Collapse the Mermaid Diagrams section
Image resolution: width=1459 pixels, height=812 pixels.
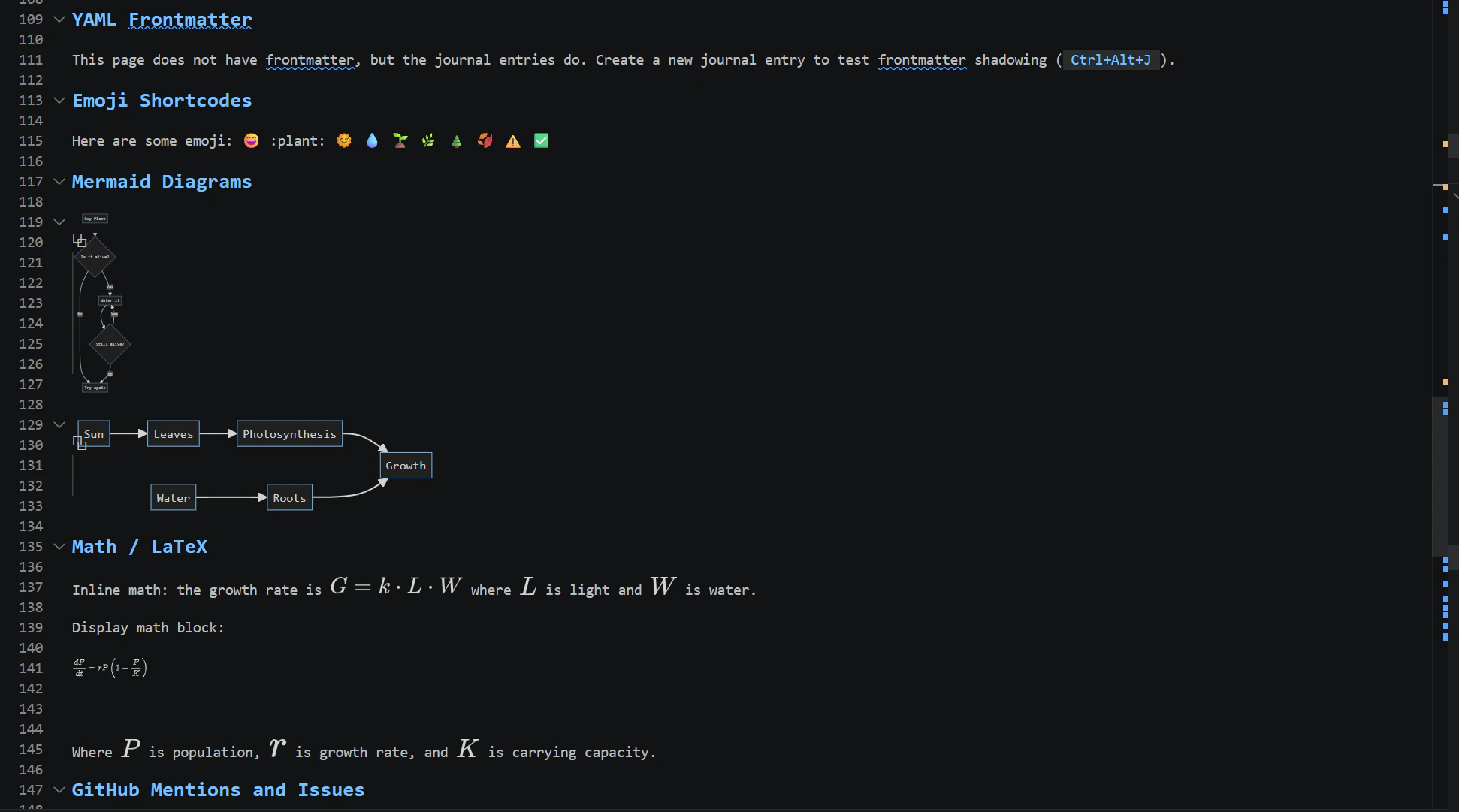click(59, 181)
